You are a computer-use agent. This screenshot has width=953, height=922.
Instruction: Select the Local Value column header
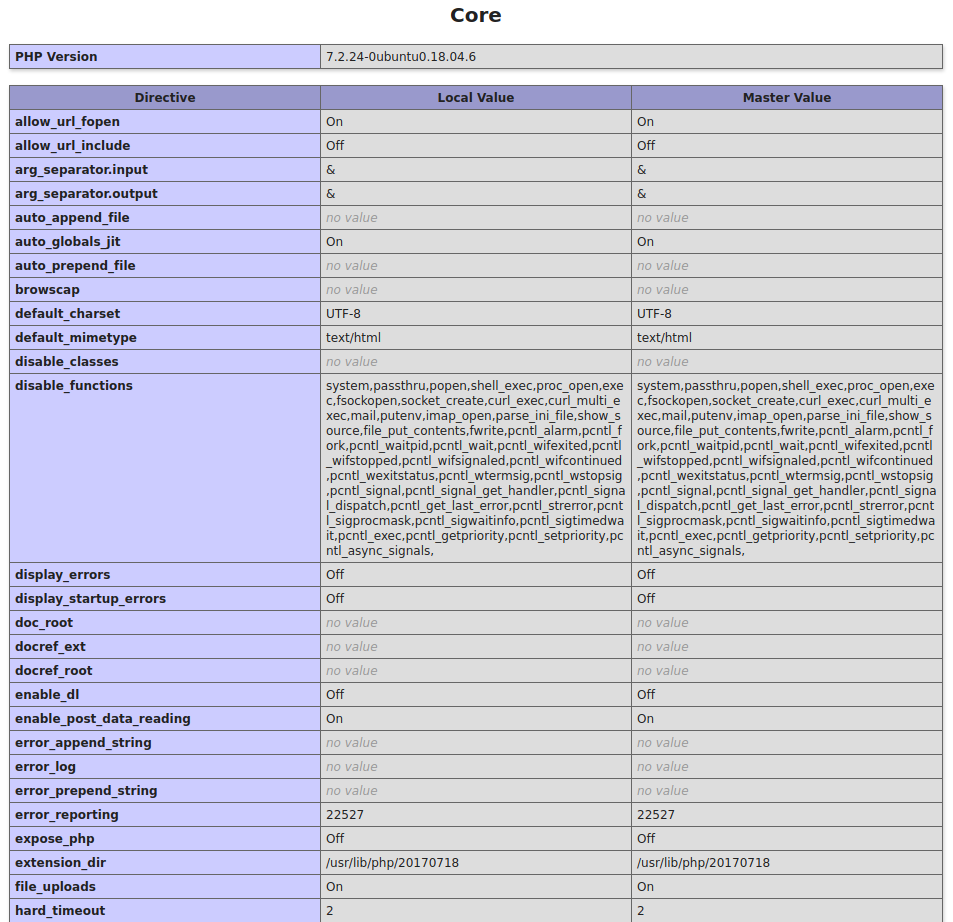(x=475, y=98)
